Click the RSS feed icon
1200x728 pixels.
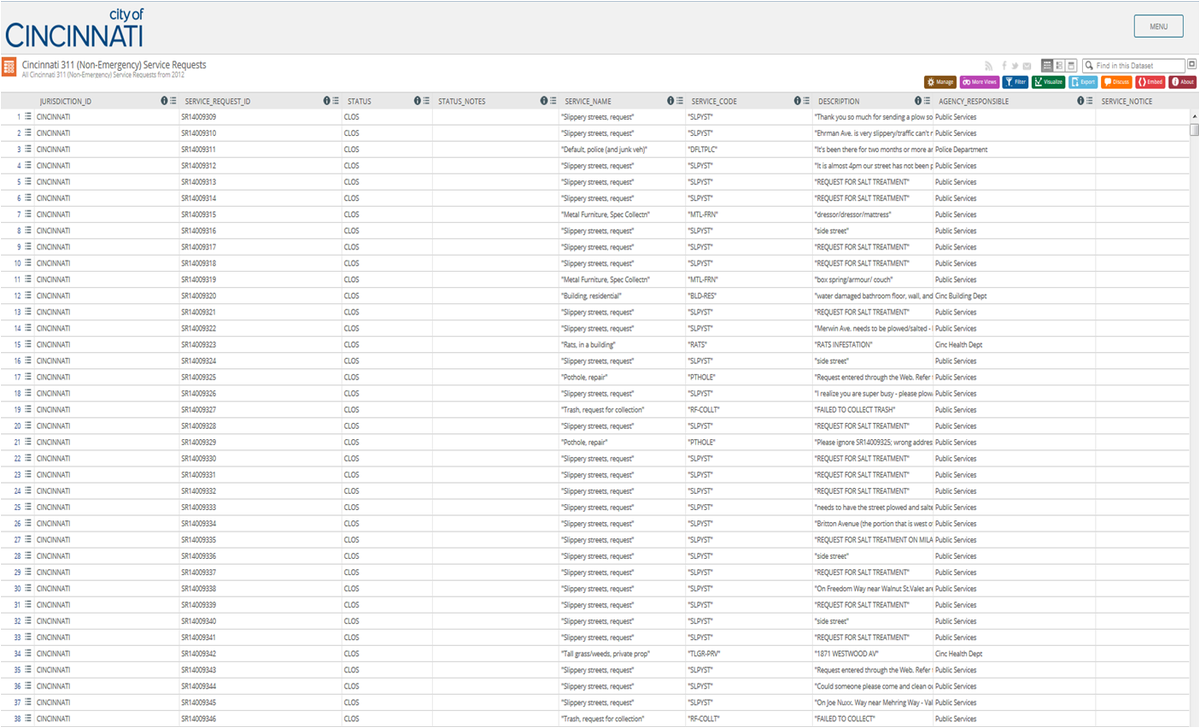[x=988, y=66]
